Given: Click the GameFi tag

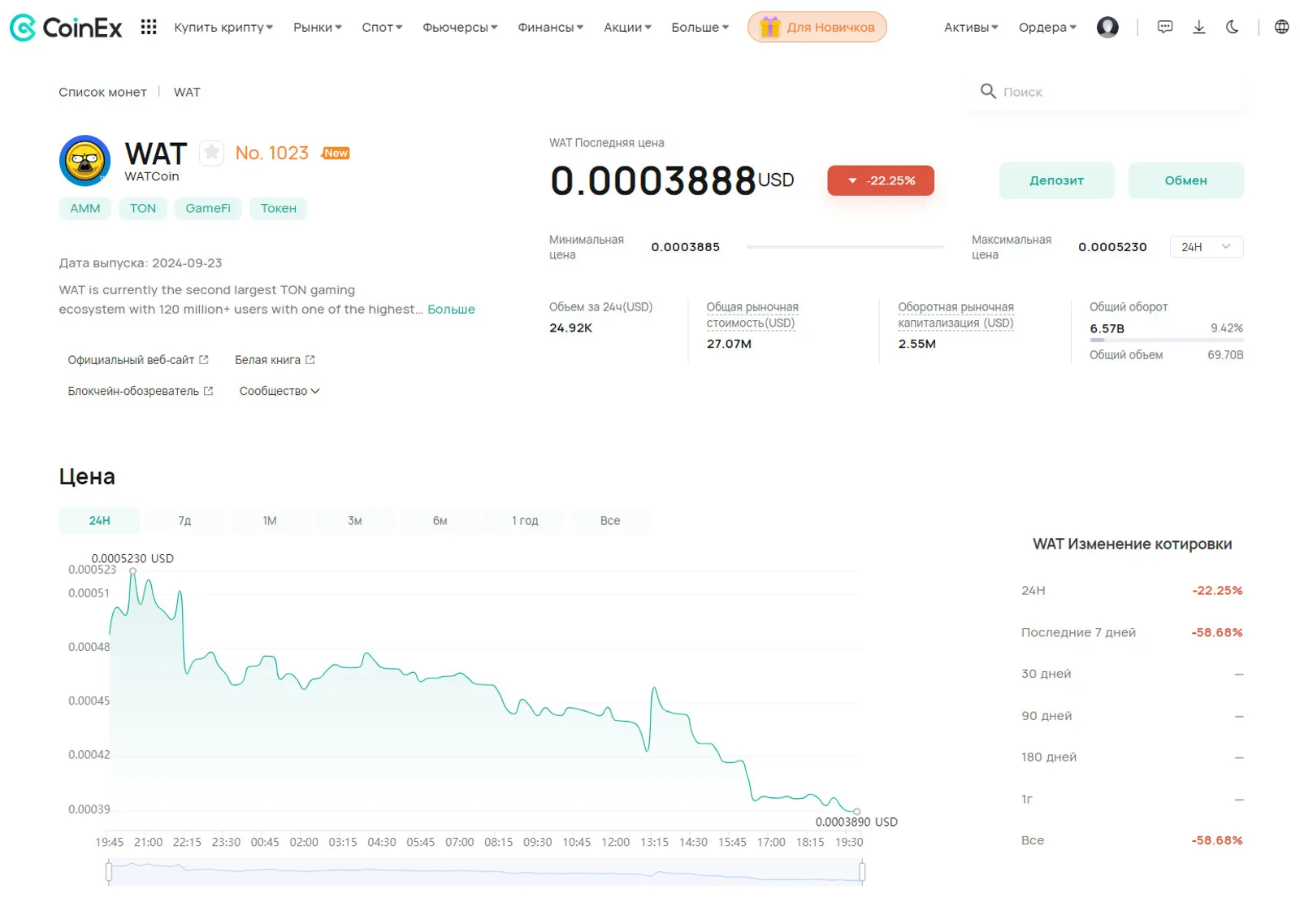Looking at the screenshot, I should tap(208, 208).
